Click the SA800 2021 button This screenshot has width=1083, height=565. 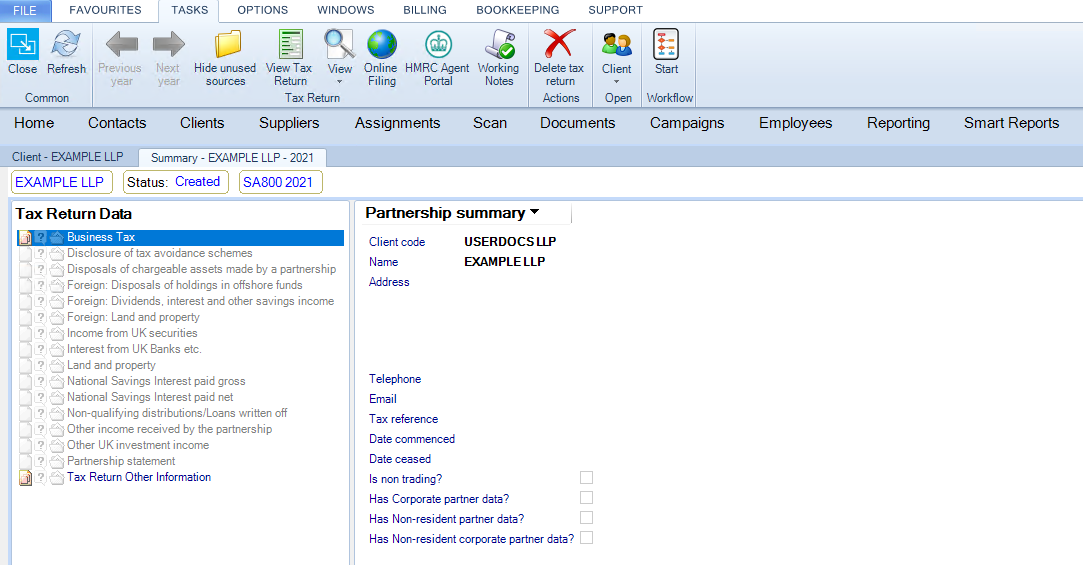tap(279, 182)
